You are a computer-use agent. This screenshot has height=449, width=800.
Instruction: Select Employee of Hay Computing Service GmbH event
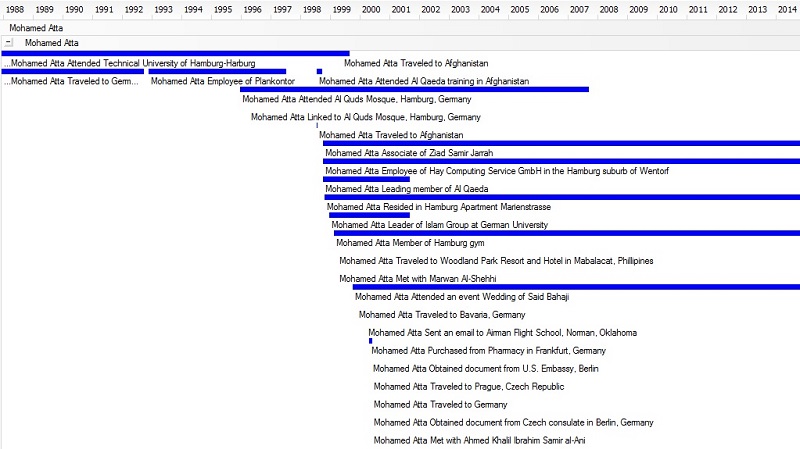click(497, 171)
